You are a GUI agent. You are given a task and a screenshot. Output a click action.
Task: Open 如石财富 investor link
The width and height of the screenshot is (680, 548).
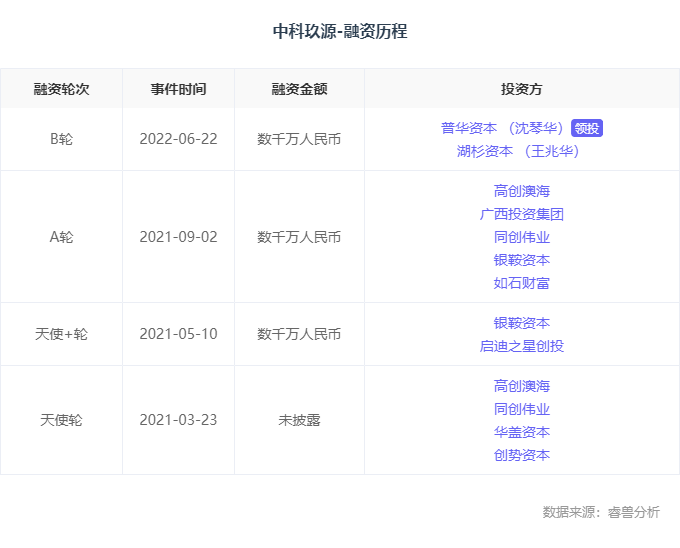[522, 283]
